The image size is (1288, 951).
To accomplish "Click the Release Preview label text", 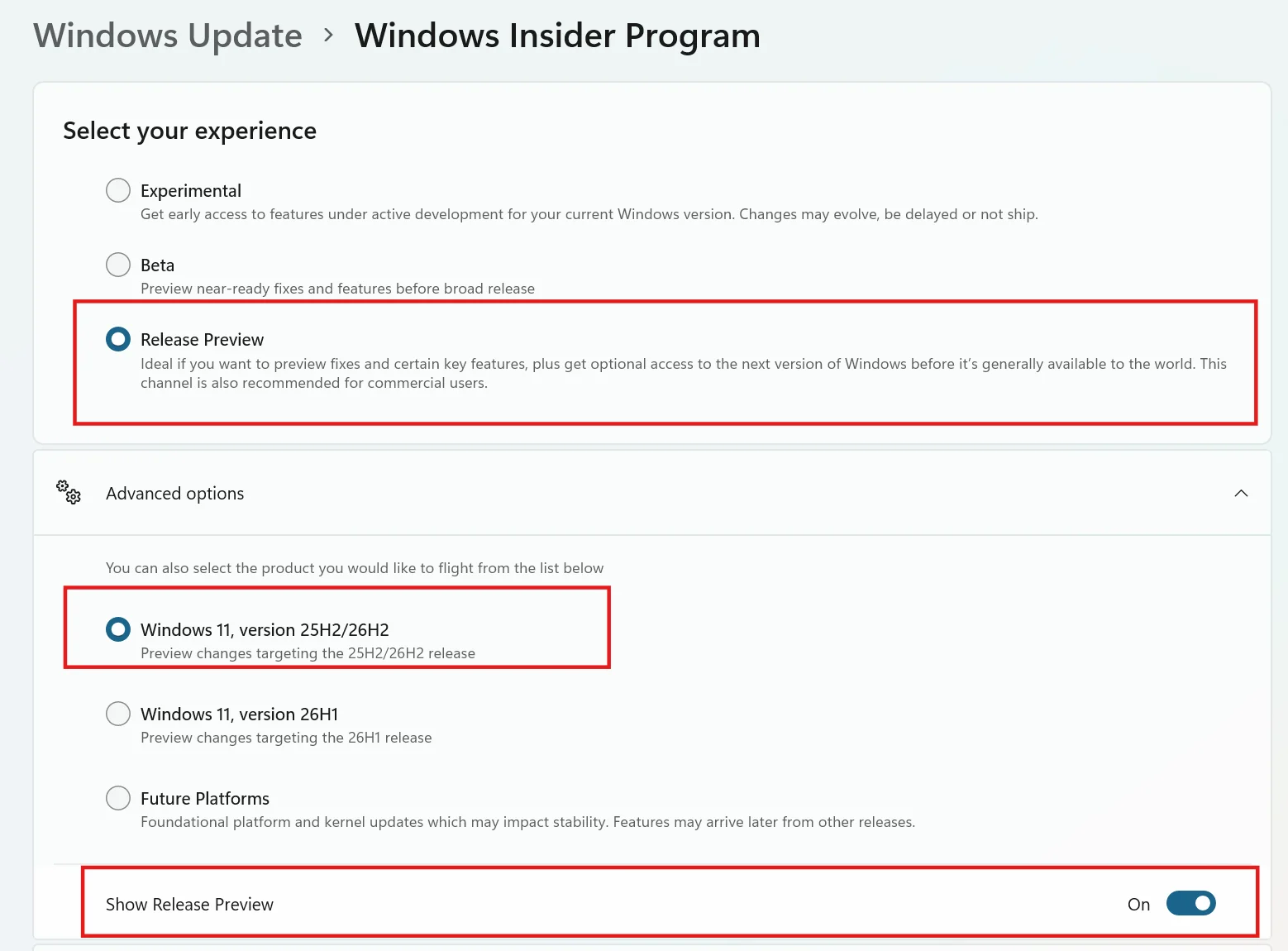I will (x=202, y=340).
